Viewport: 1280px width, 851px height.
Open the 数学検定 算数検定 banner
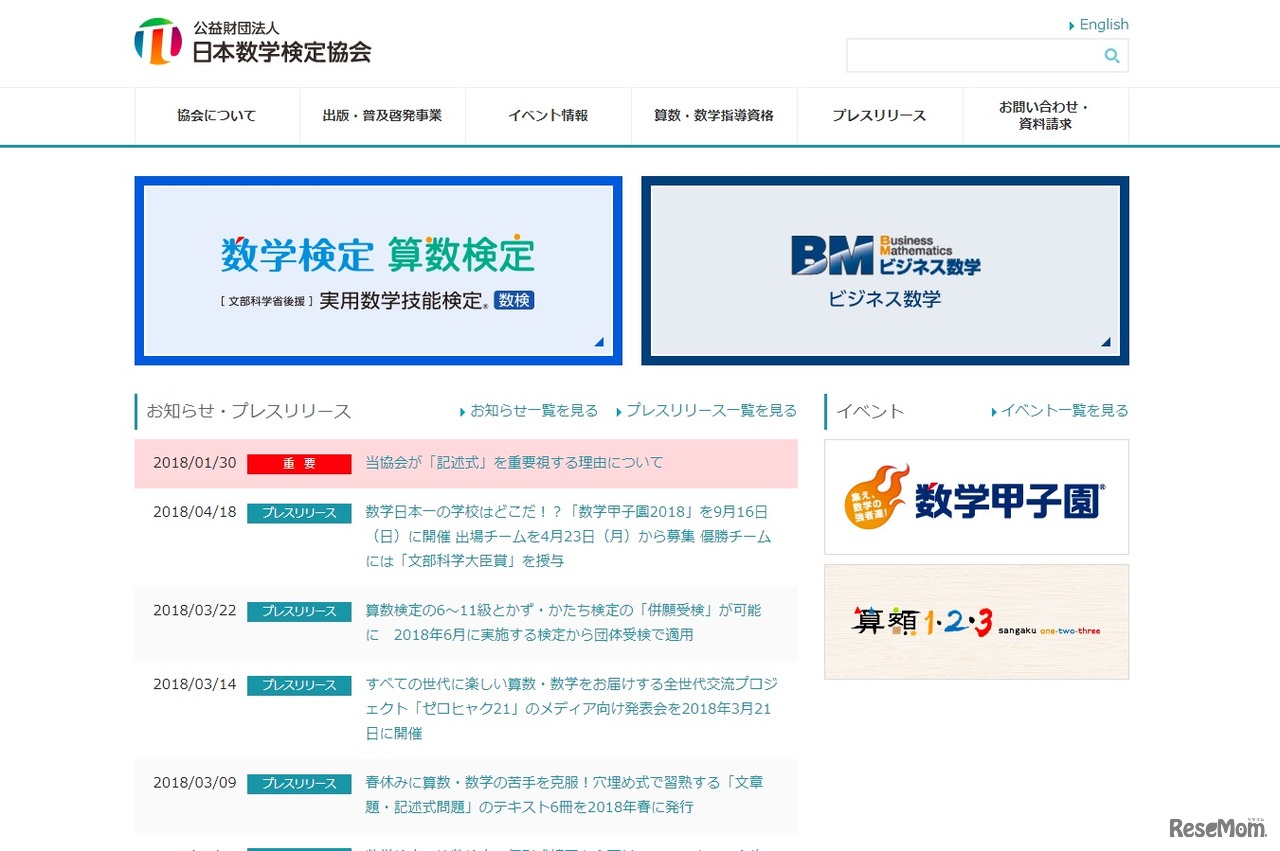coord(378,271)
